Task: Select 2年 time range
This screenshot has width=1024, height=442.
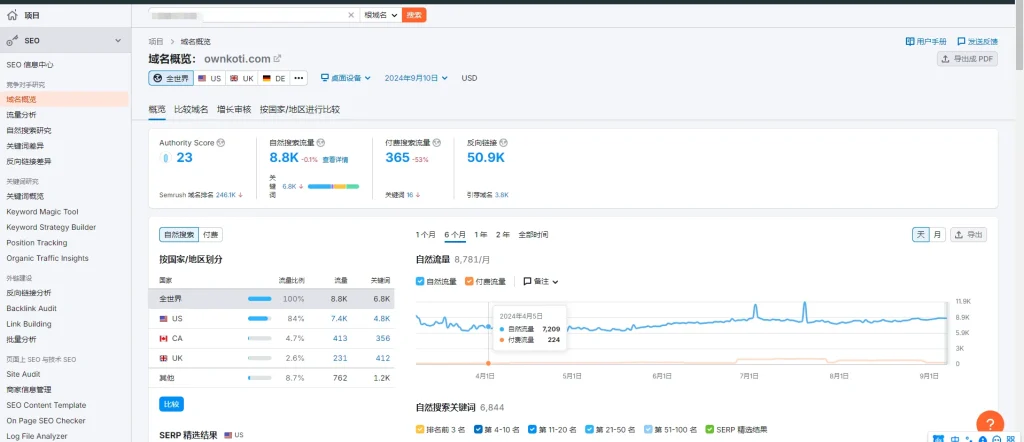Action: (x=503, y=234)
